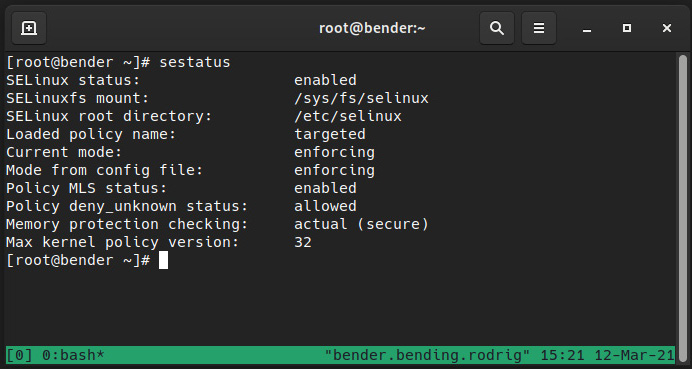This screenshot has width=692, height=369.
Task: Close the root@bender terminal window
Action: 667,28
